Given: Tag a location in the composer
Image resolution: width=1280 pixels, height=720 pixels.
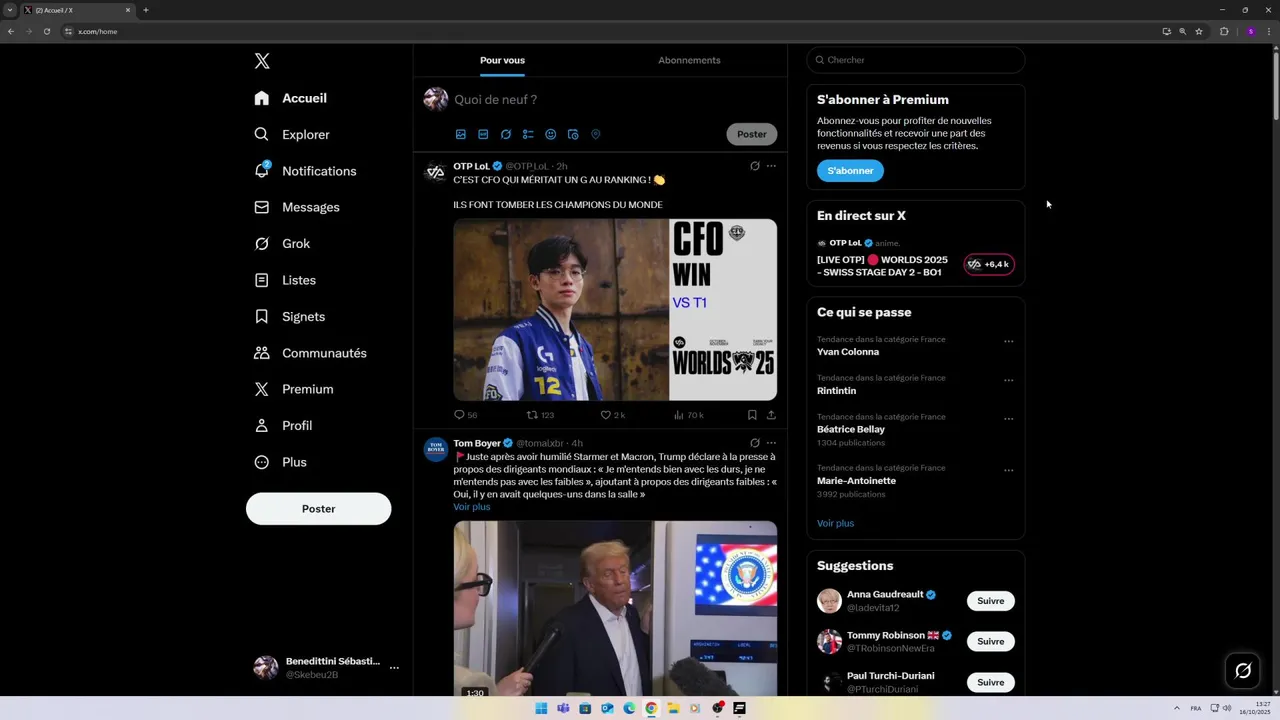Looking at the screenshot, I should pos(595,134).
